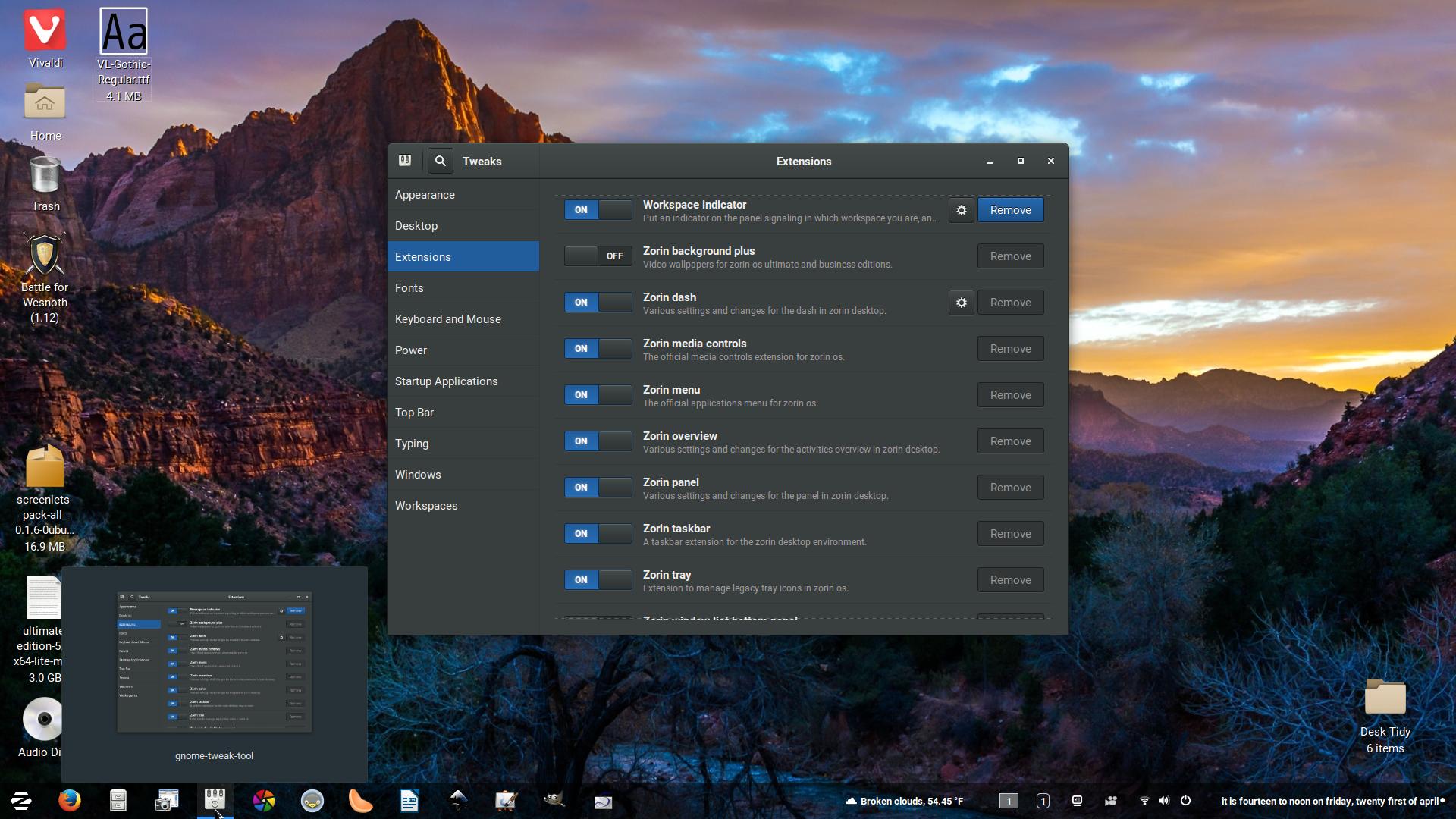Open Zorin dash settings gear
The height and width of the screenshot is (819, 1456).
(961, 302)
